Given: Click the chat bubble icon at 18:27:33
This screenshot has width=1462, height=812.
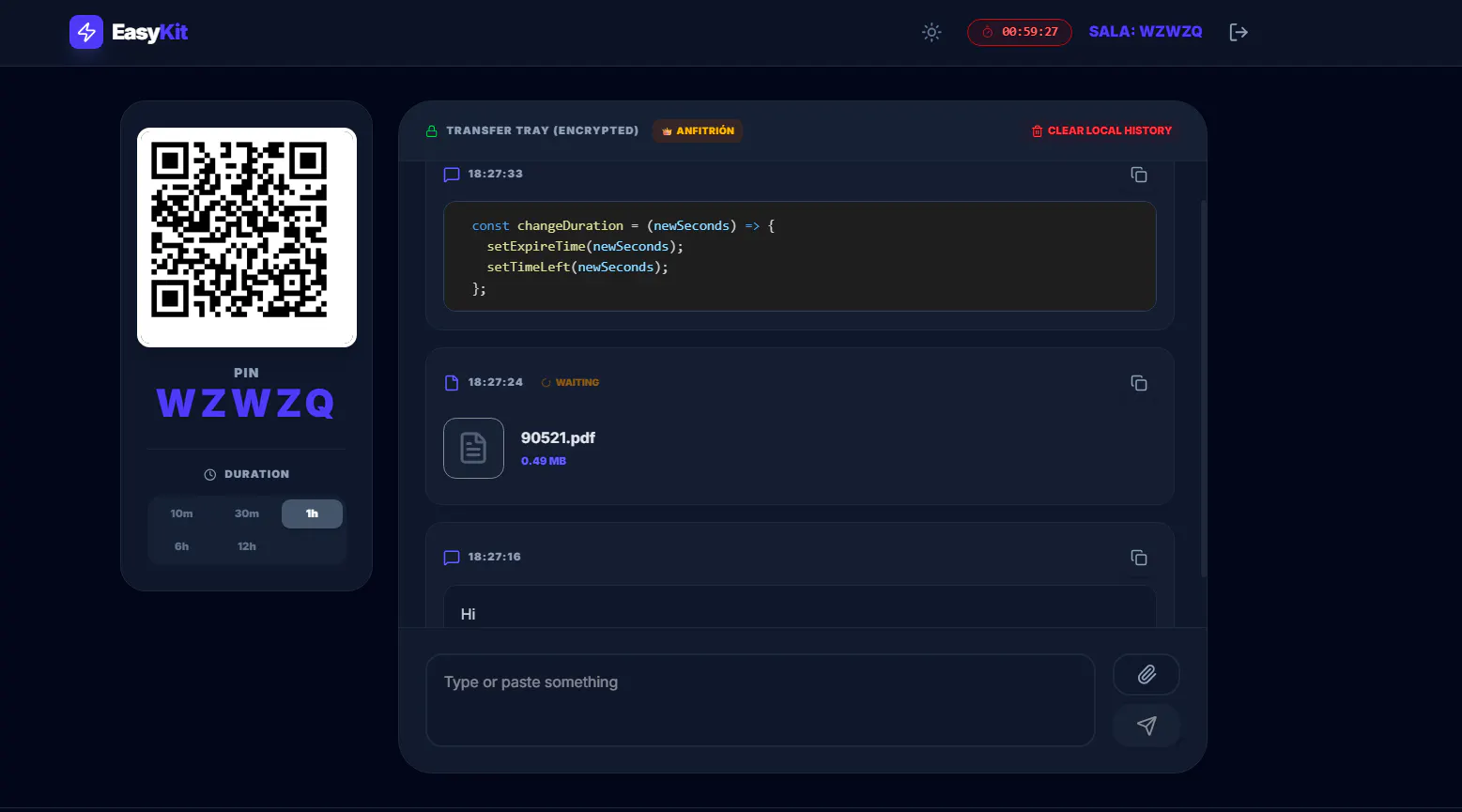Looking at the screenshot, I should pos(452,175).
